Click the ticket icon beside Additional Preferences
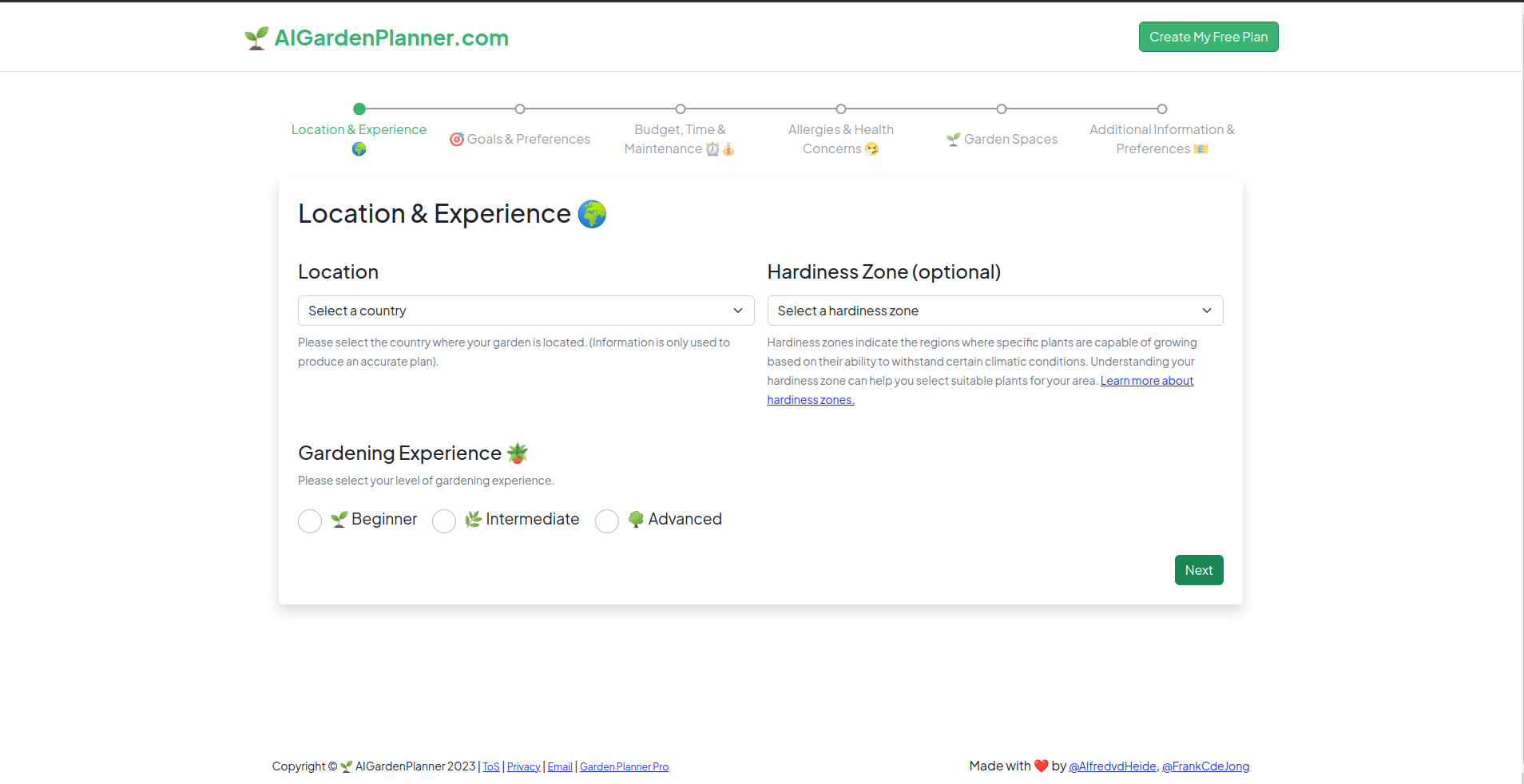1524x784 pixels. click(1201, 149)
